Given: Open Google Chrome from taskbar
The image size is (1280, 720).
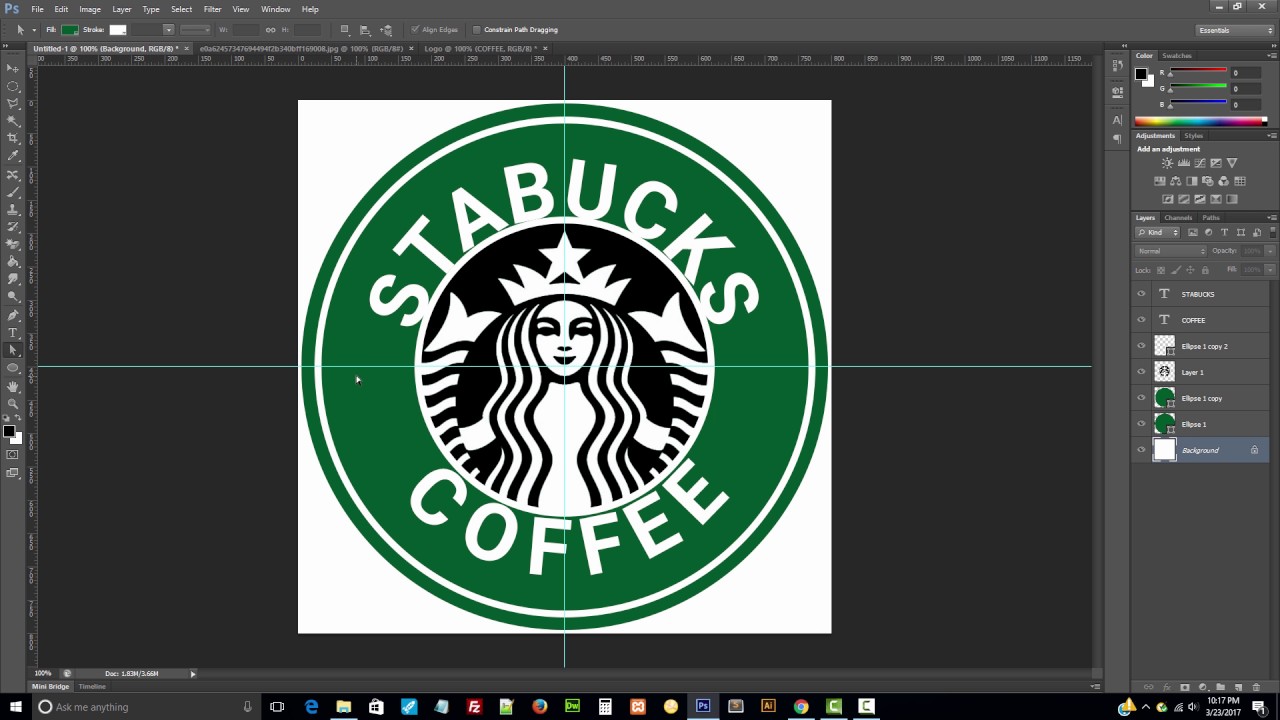Looking at the screenshot, I should [x=801, y=707].
